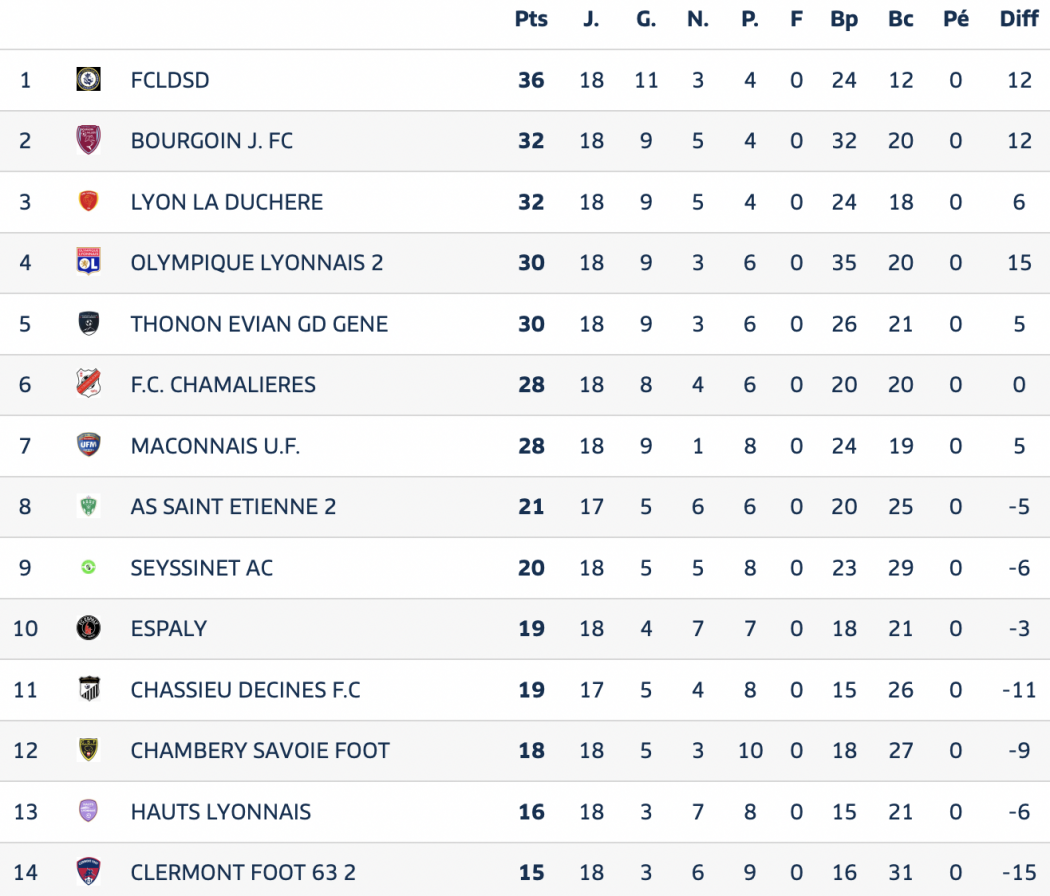Viewport: 1050px width, 896px height.
Task: Click the Thonon Evian GD Gene crest
Action: (x=88, y=323)
